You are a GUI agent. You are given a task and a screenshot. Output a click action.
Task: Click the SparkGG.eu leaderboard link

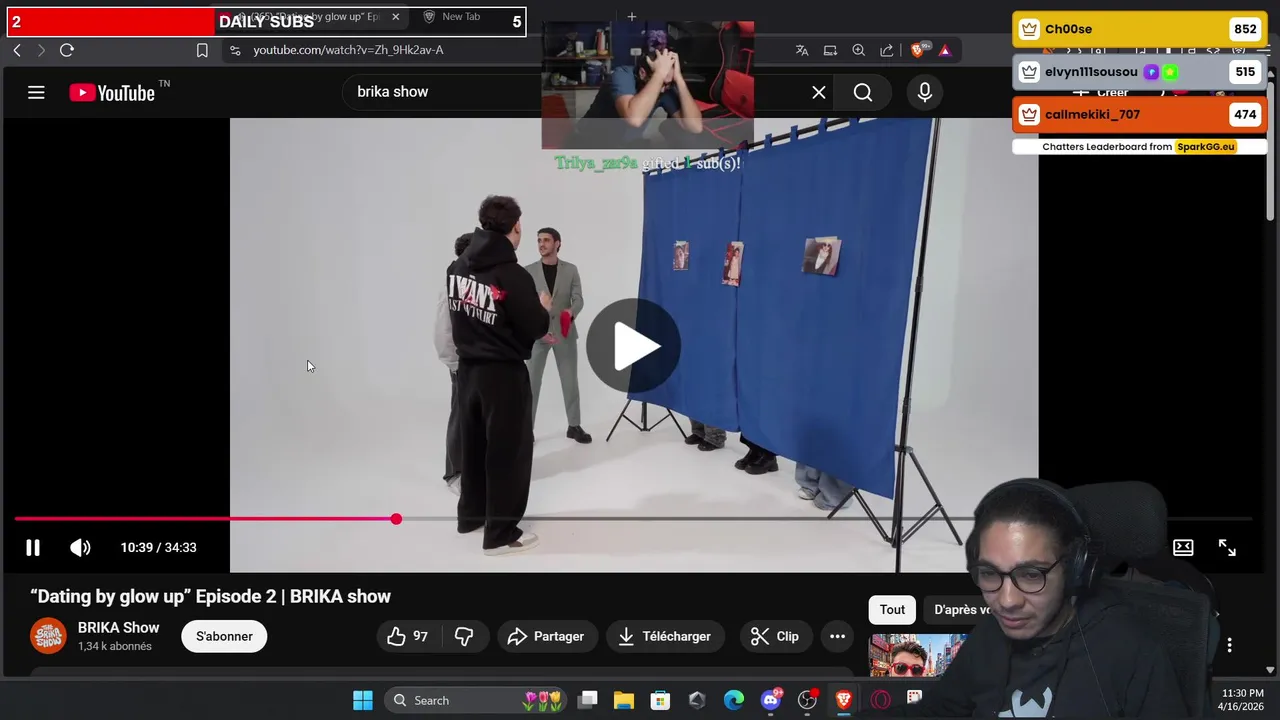pyautogui.click(x=1206, y=147)
